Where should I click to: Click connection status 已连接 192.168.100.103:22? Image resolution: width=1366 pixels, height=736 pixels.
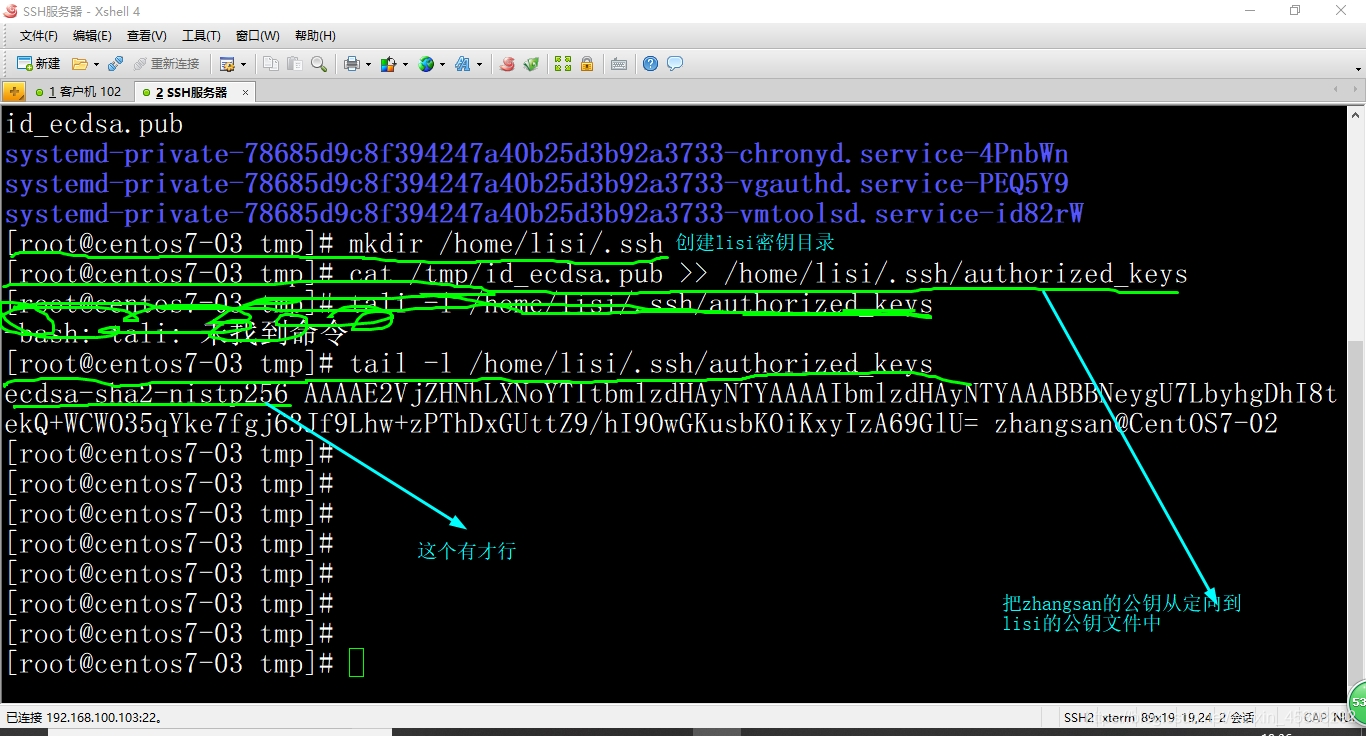[x=84, y=718]
